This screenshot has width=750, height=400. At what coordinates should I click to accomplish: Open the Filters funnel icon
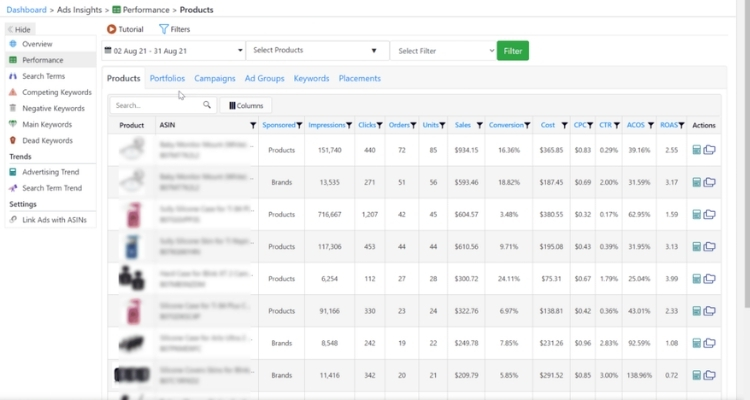[x=164, y=29]
